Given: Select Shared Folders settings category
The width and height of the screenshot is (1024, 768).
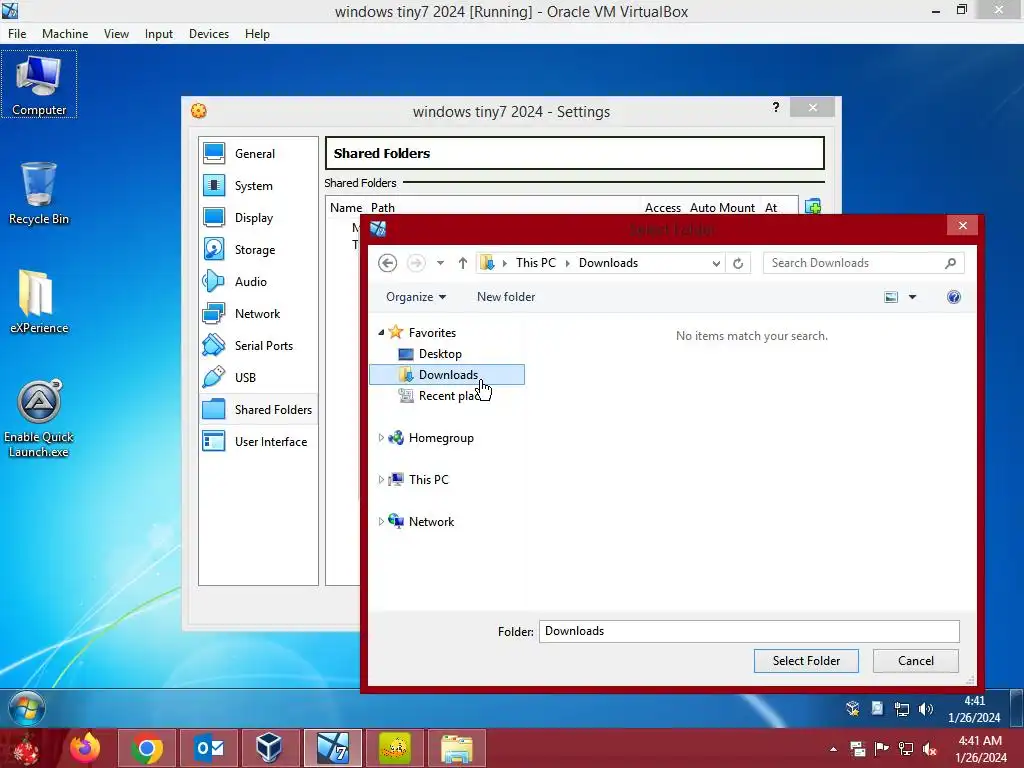Looking at the screenshot, I should pos(258,409).
